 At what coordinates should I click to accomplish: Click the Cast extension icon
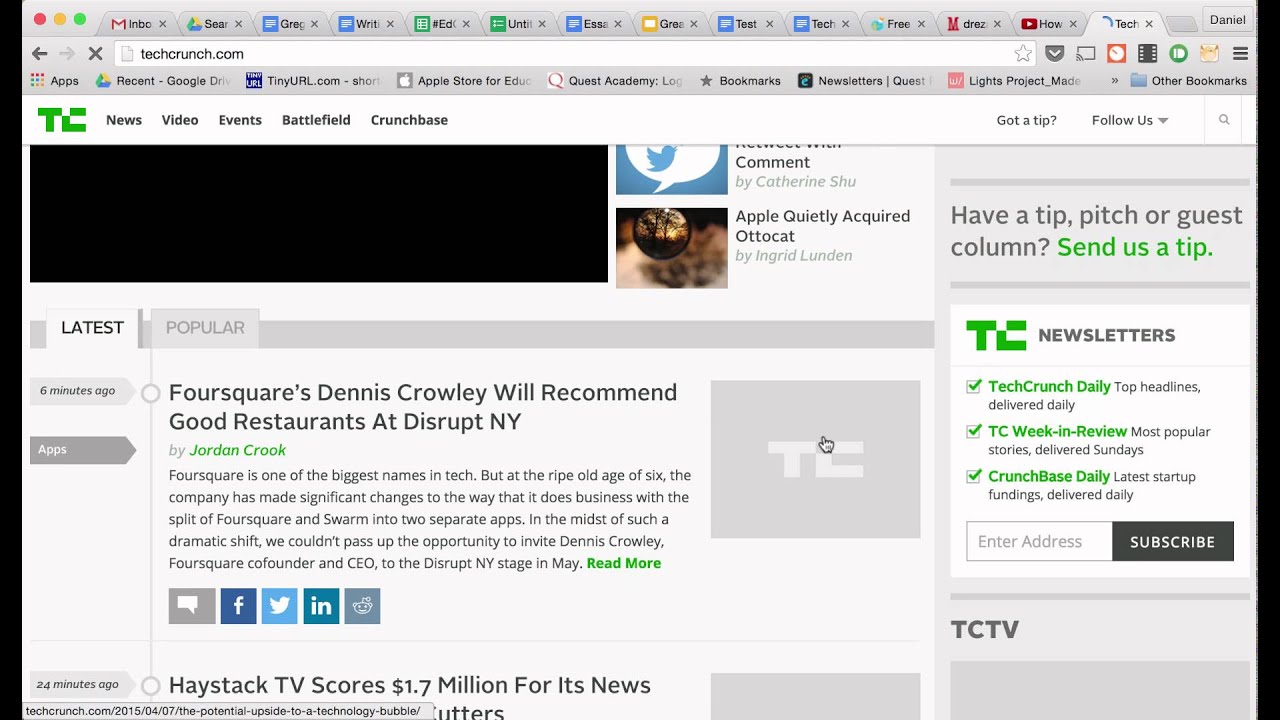coord(1086,54)
